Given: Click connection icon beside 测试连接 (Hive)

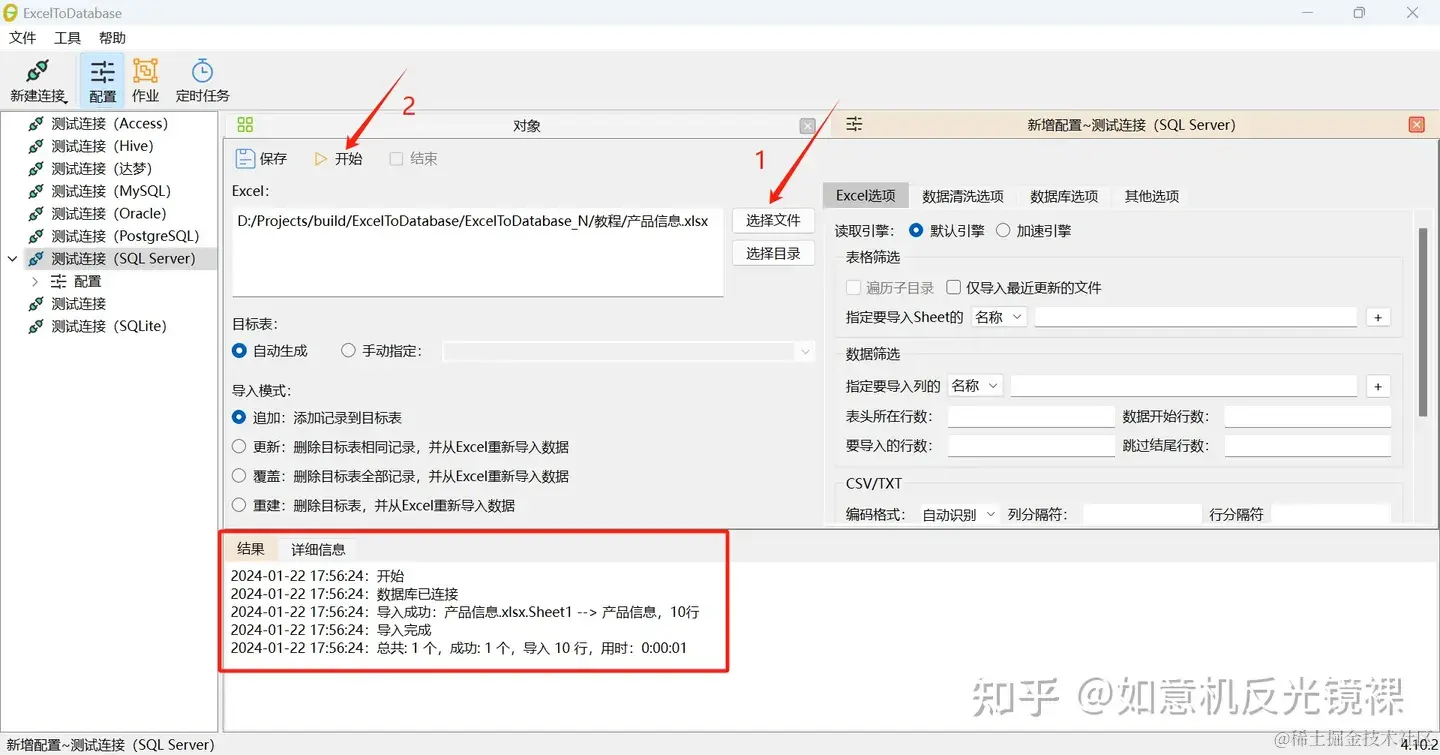Looking at the screenshot, I should point(36,146).
